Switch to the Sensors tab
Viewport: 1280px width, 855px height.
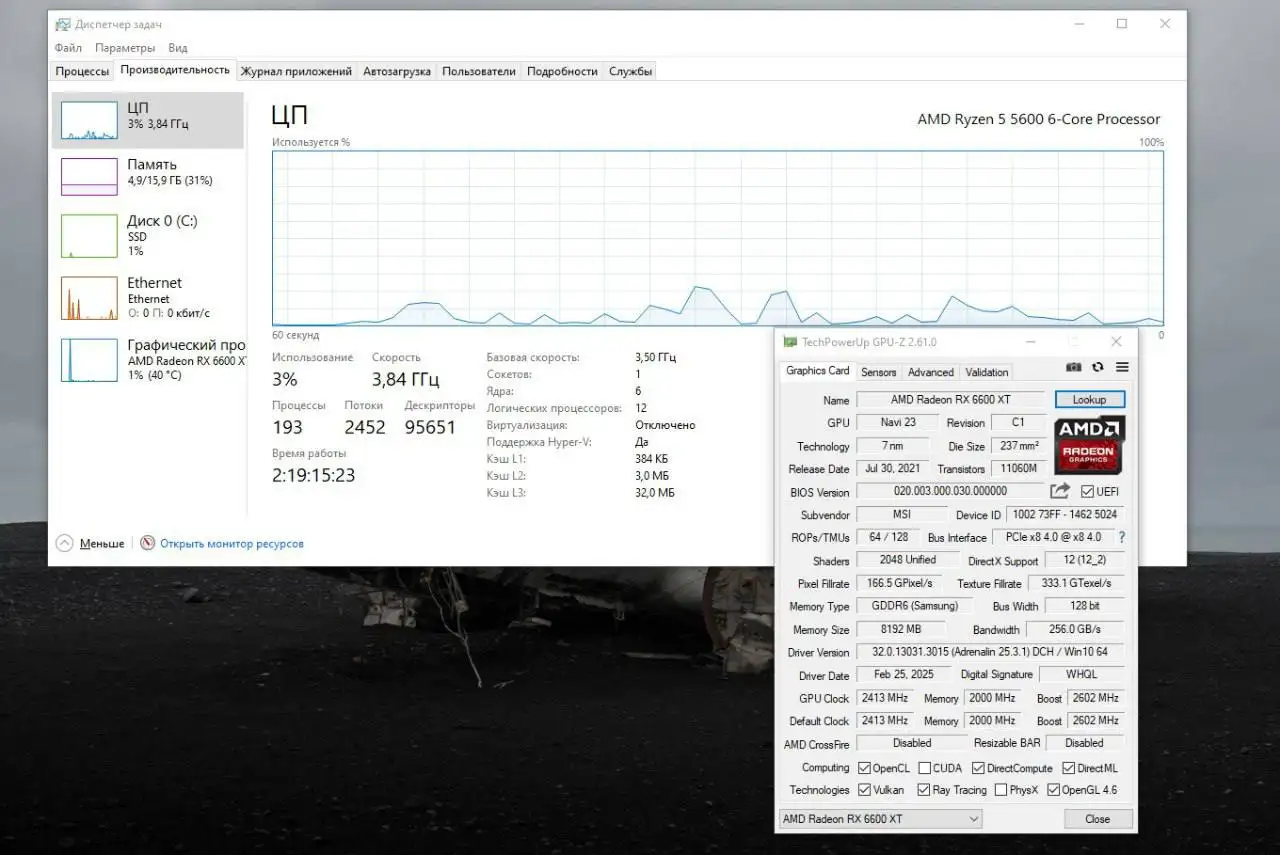pos(878,372)
